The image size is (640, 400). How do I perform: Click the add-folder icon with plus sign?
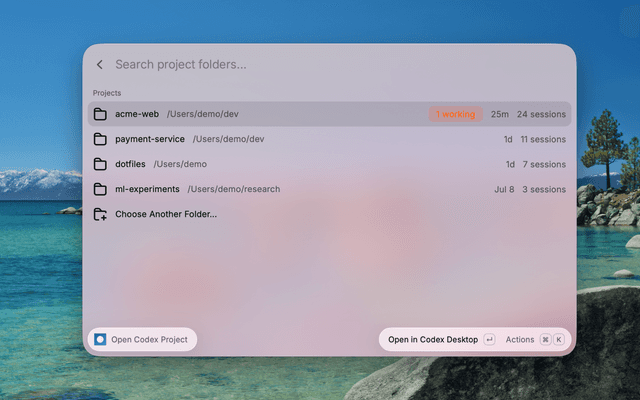click(x=100, y=214)
